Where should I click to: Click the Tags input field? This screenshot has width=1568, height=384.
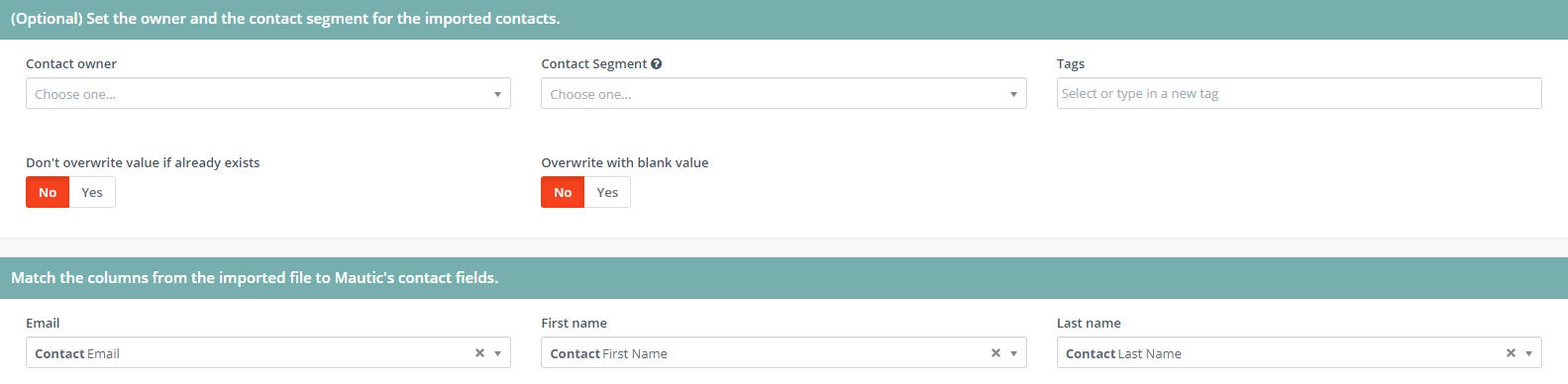click(1300, 93)
